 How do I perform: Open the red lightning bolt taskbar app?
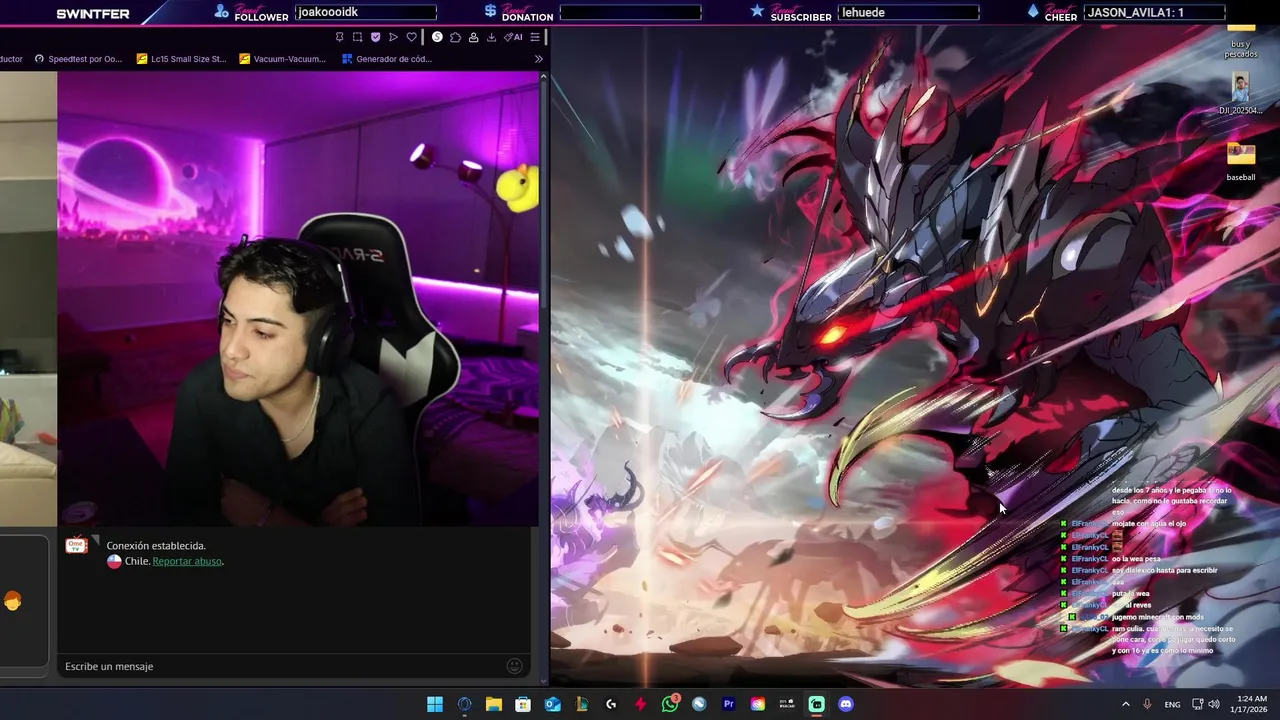point(640,704)
